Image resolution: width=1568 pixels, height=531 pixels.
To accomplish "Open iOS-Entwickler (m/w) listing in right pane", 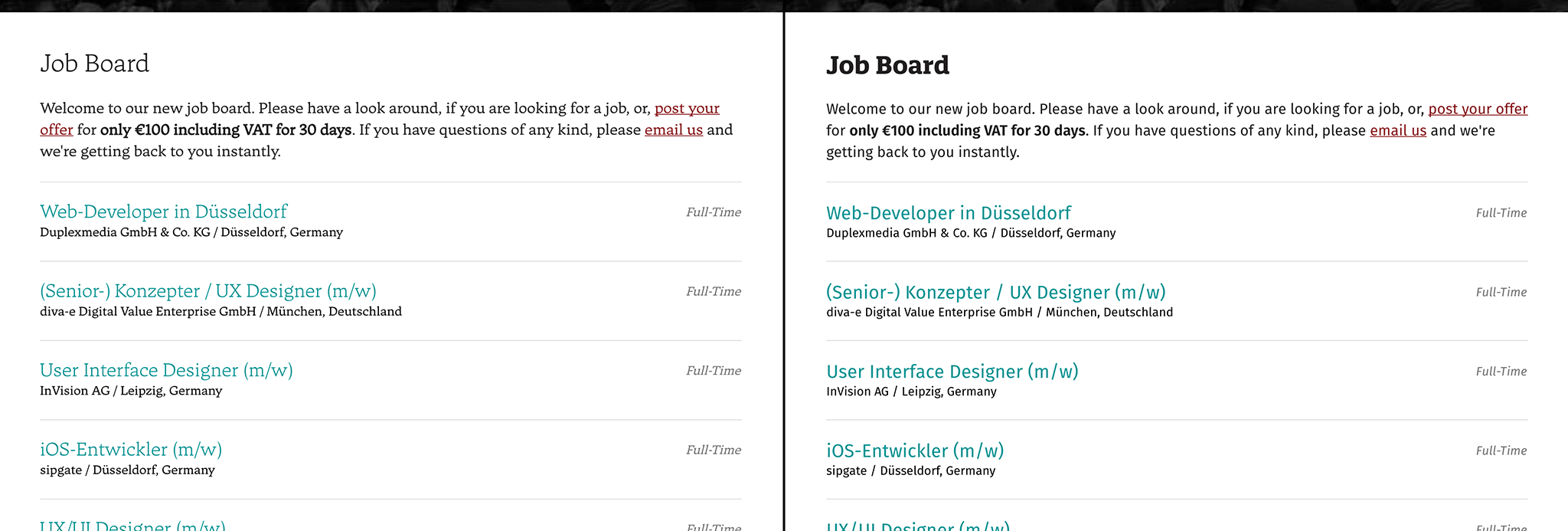I will pyautogui.click(x=914, y=451).
